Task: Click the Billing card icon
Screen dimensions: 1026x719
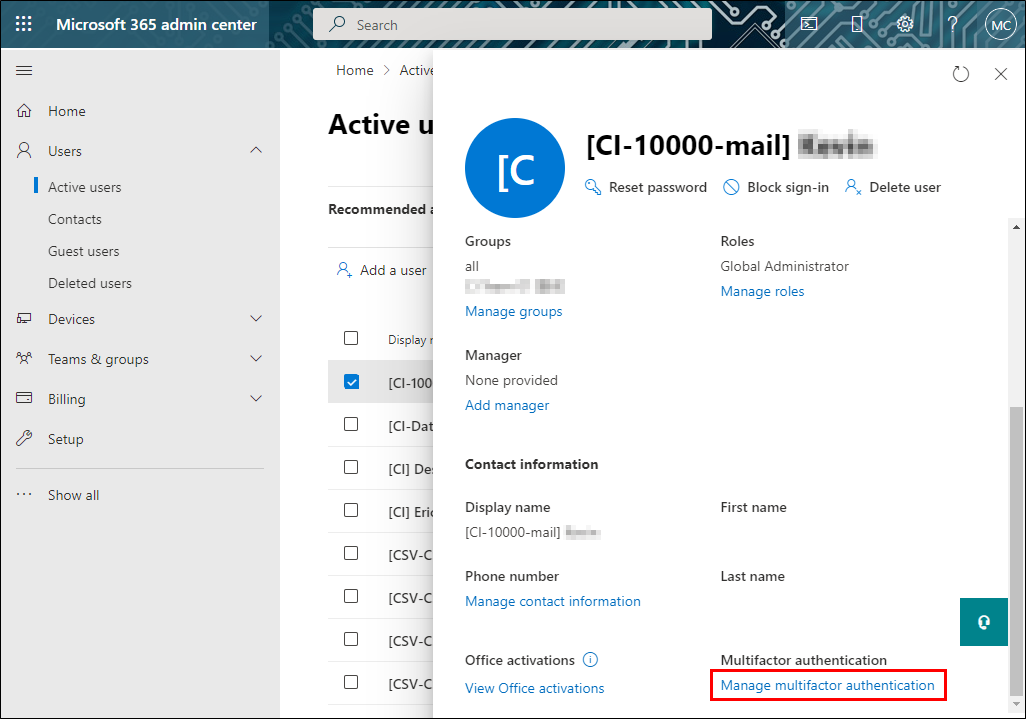Action: point(24,398)
